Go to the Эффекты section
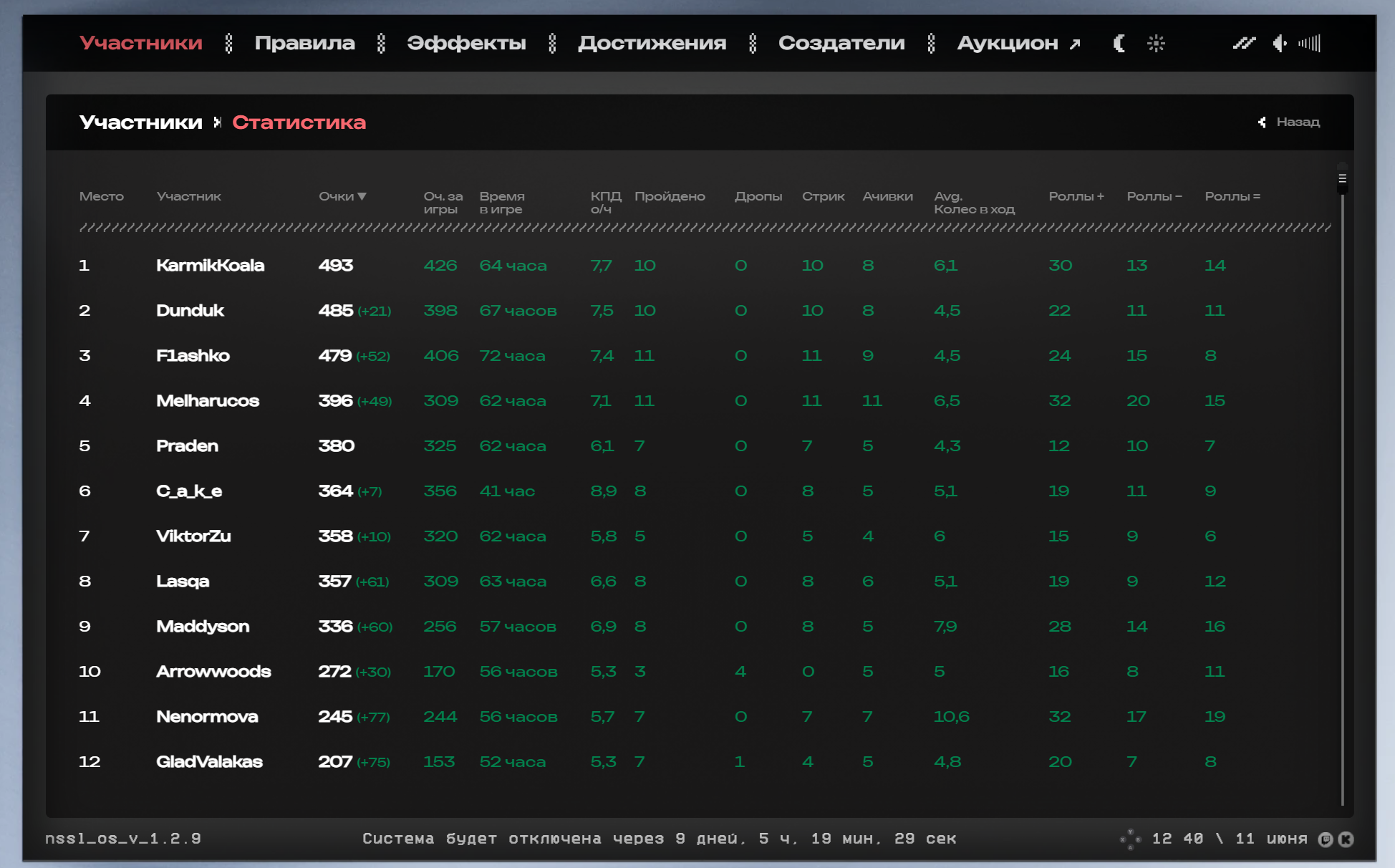Viewport: 1395px width, 868px height. (467, 43)
